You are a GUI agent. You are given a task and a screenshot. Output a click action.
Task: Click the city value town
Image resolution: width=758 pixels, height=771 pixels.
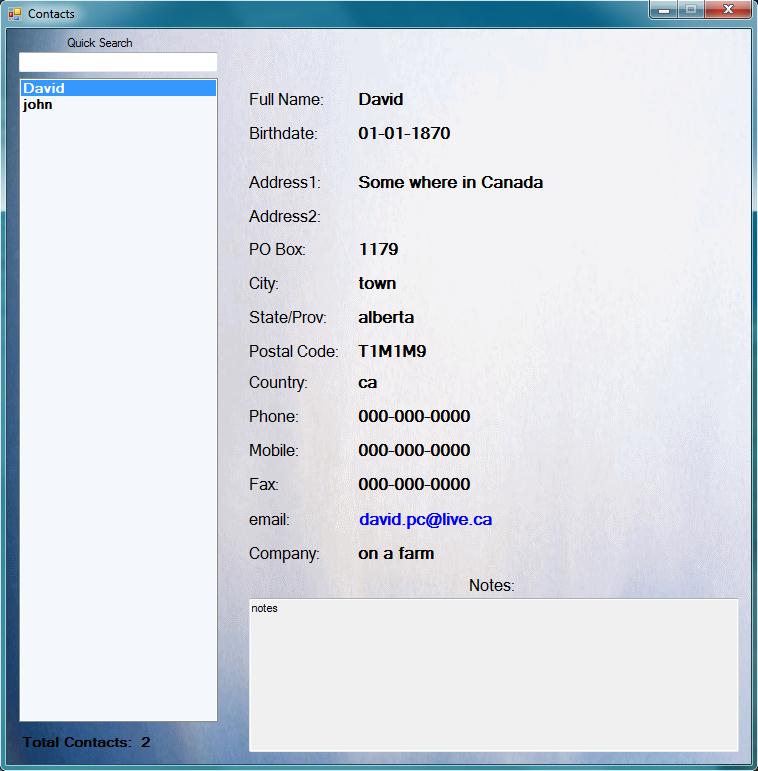[377, 283]
